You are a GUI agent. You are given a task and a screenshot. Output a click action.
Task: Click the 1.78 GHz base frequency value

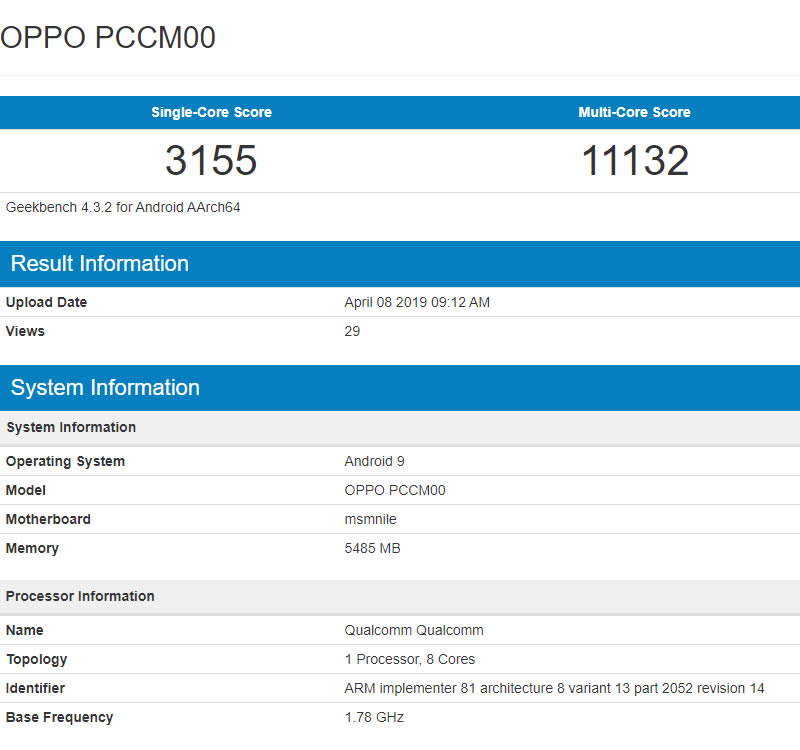(x=374, y=717)
